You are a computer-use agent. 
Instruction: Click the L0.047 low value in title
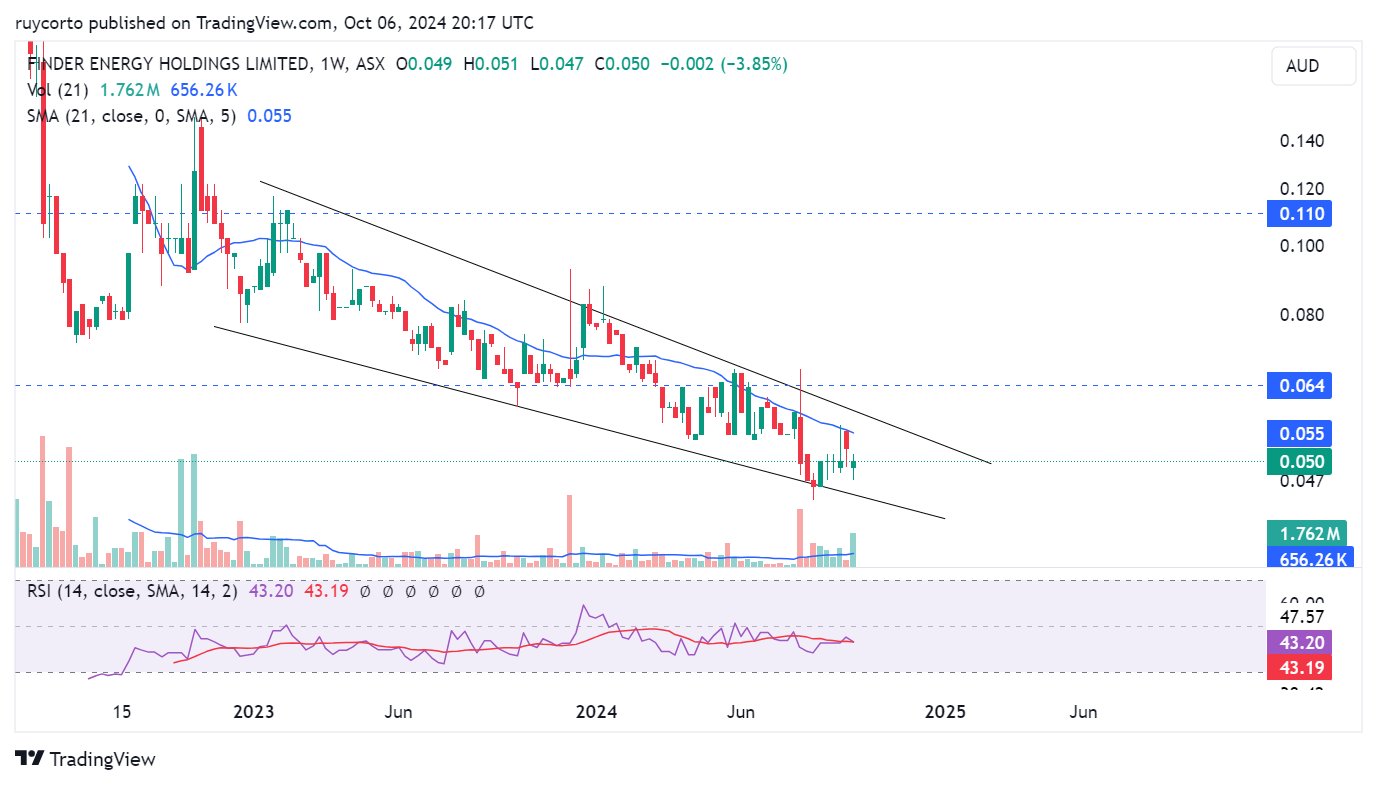click(557, 64)
